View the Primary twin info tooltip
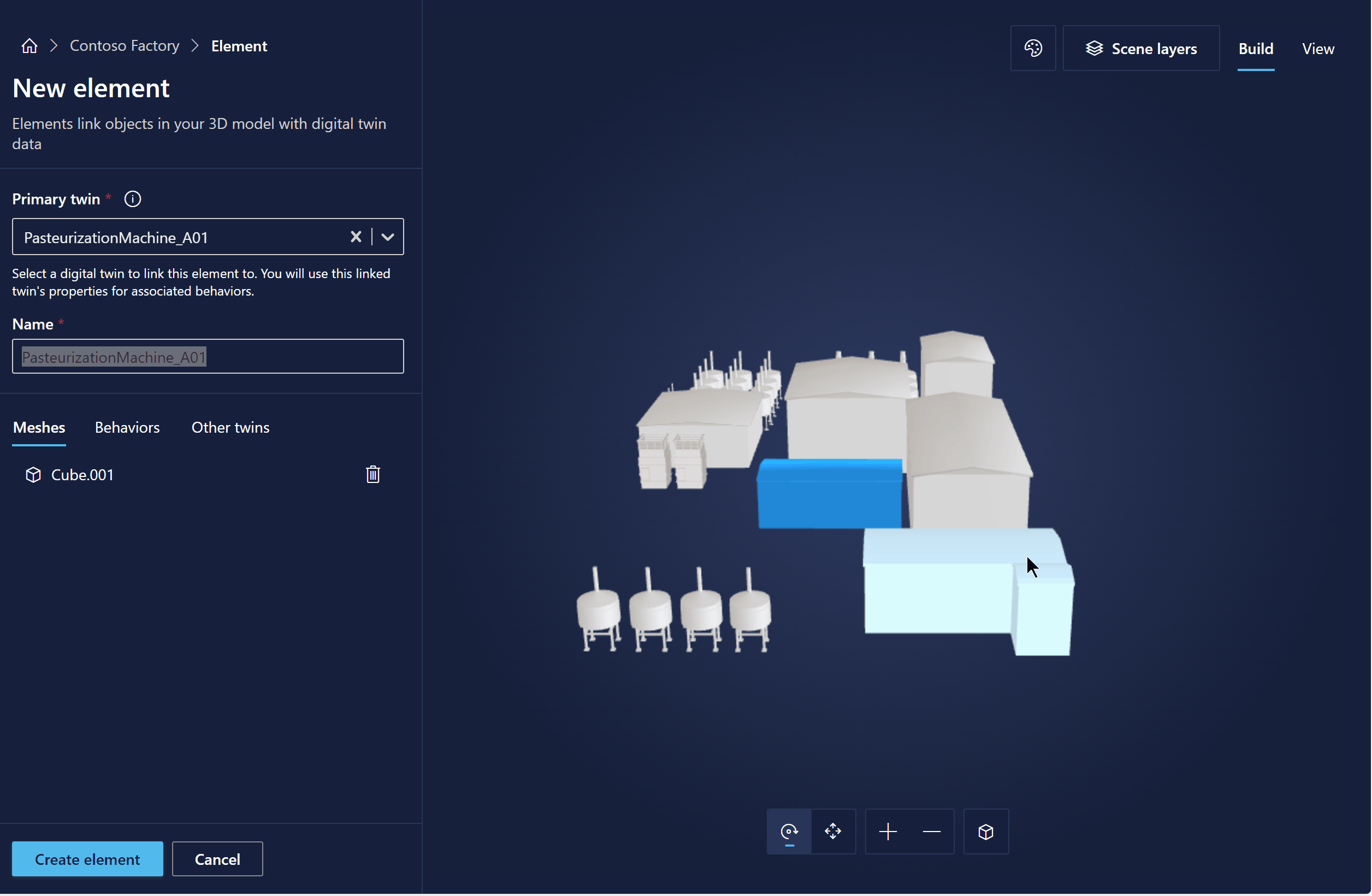Image resolution: width=1372 pixels, height=896 pixels. (x=132, y=198)
